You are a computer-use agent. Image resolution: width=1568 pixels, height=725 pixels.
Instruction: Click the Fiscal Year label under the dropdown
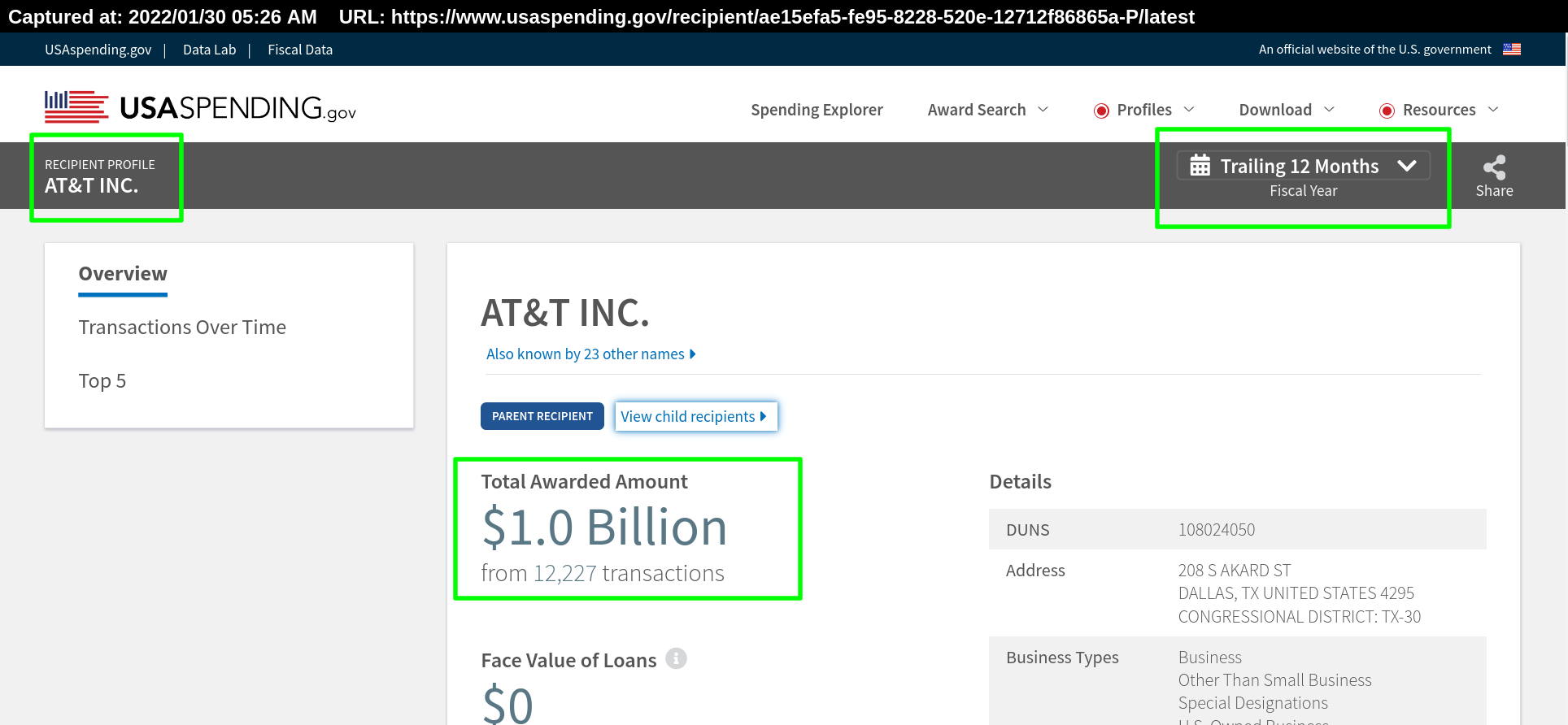coord(1304,191)
